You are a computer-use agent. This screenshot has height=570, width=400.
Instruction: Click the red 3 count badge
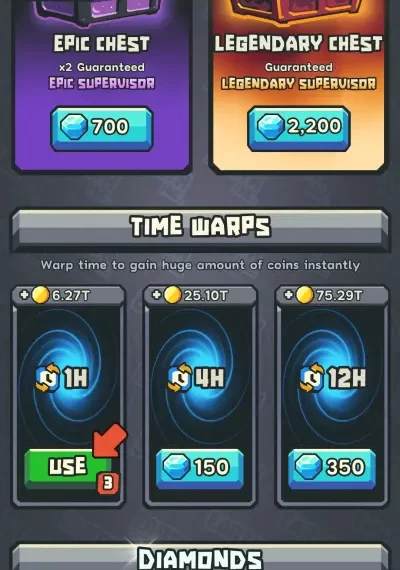click(x=108, y=483)
